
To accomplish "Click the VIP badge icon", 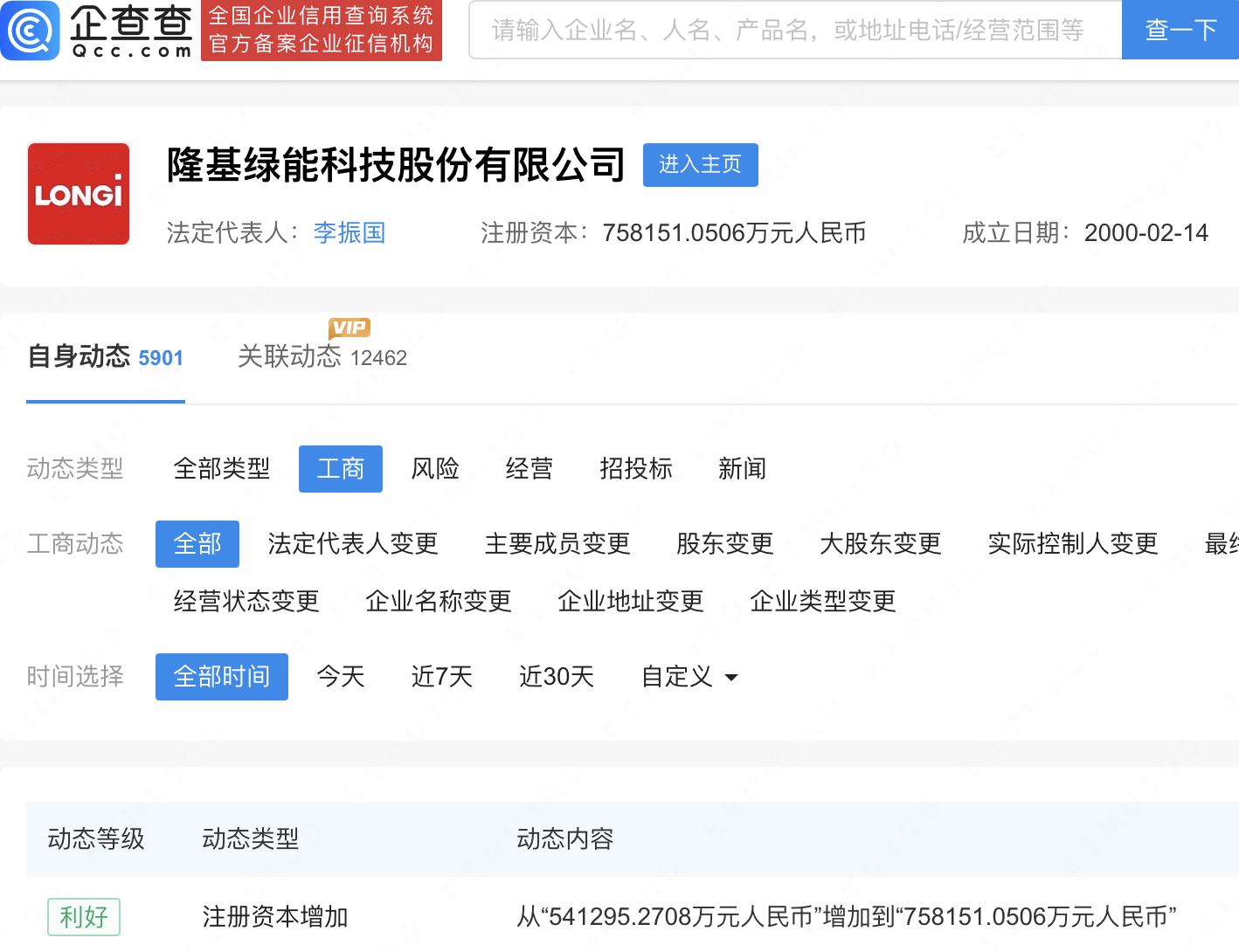I will point(350,328).
